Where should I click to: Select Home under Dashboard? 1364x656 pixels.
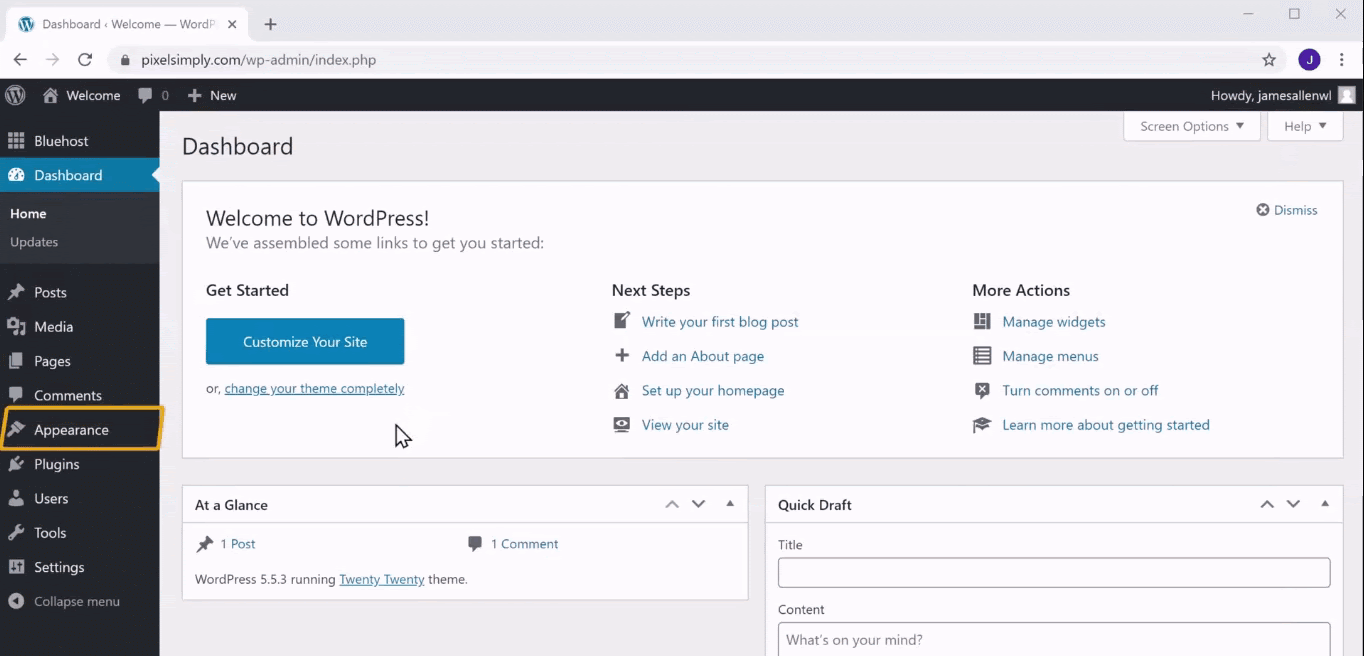tap(28, 213)
